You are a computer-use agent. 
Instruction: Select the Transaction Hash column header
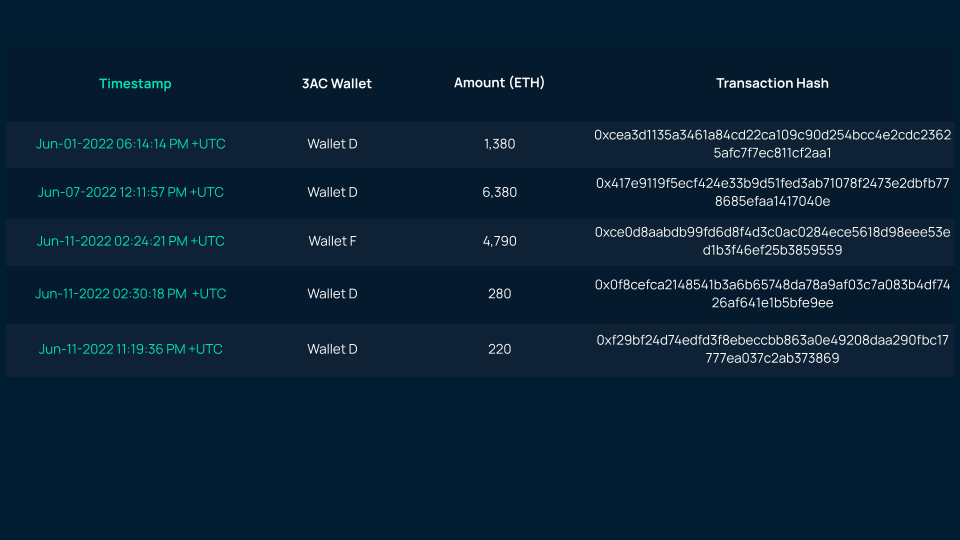pos(772,83)
